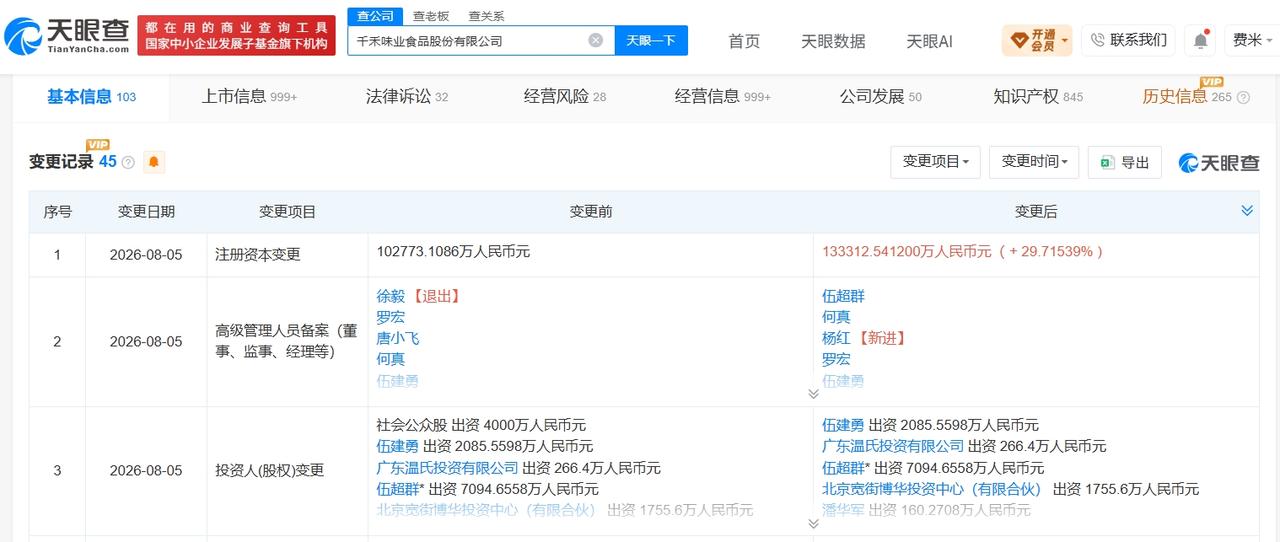Screen dimensions: 1280x542
Task: Expand 变更后 list in row 3
Action: [813, 523]
